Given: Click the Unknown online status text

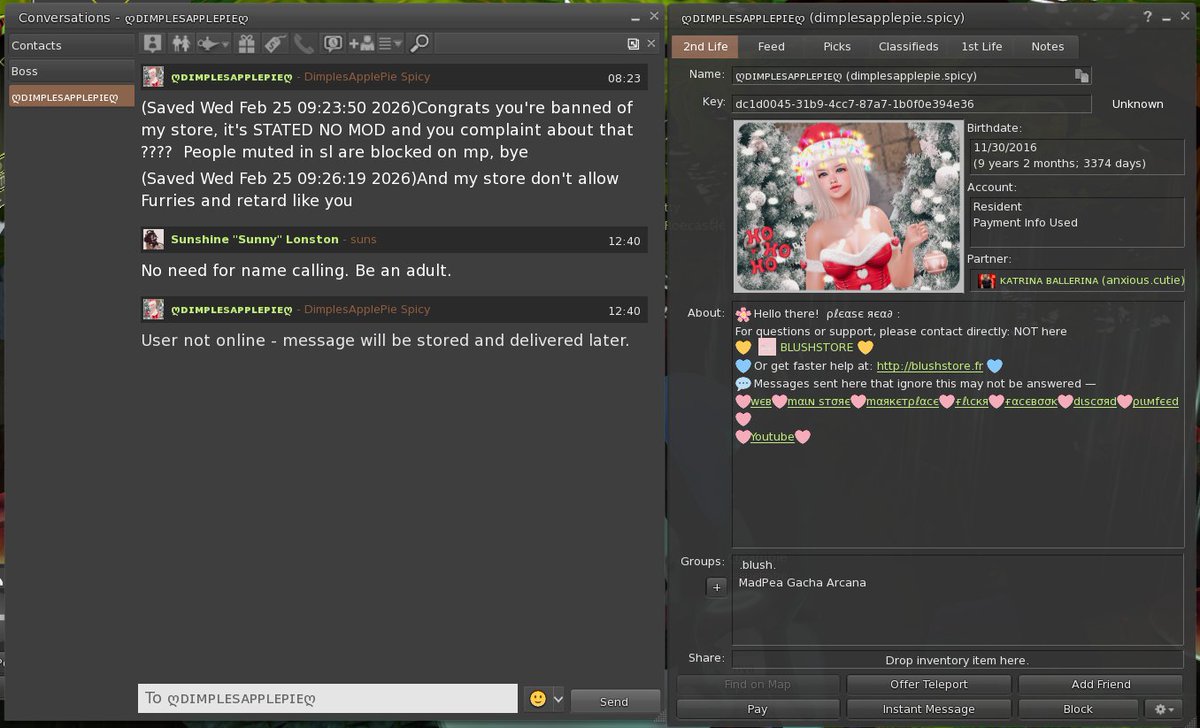Looking at the screenshot, I should pos(1137,104).
